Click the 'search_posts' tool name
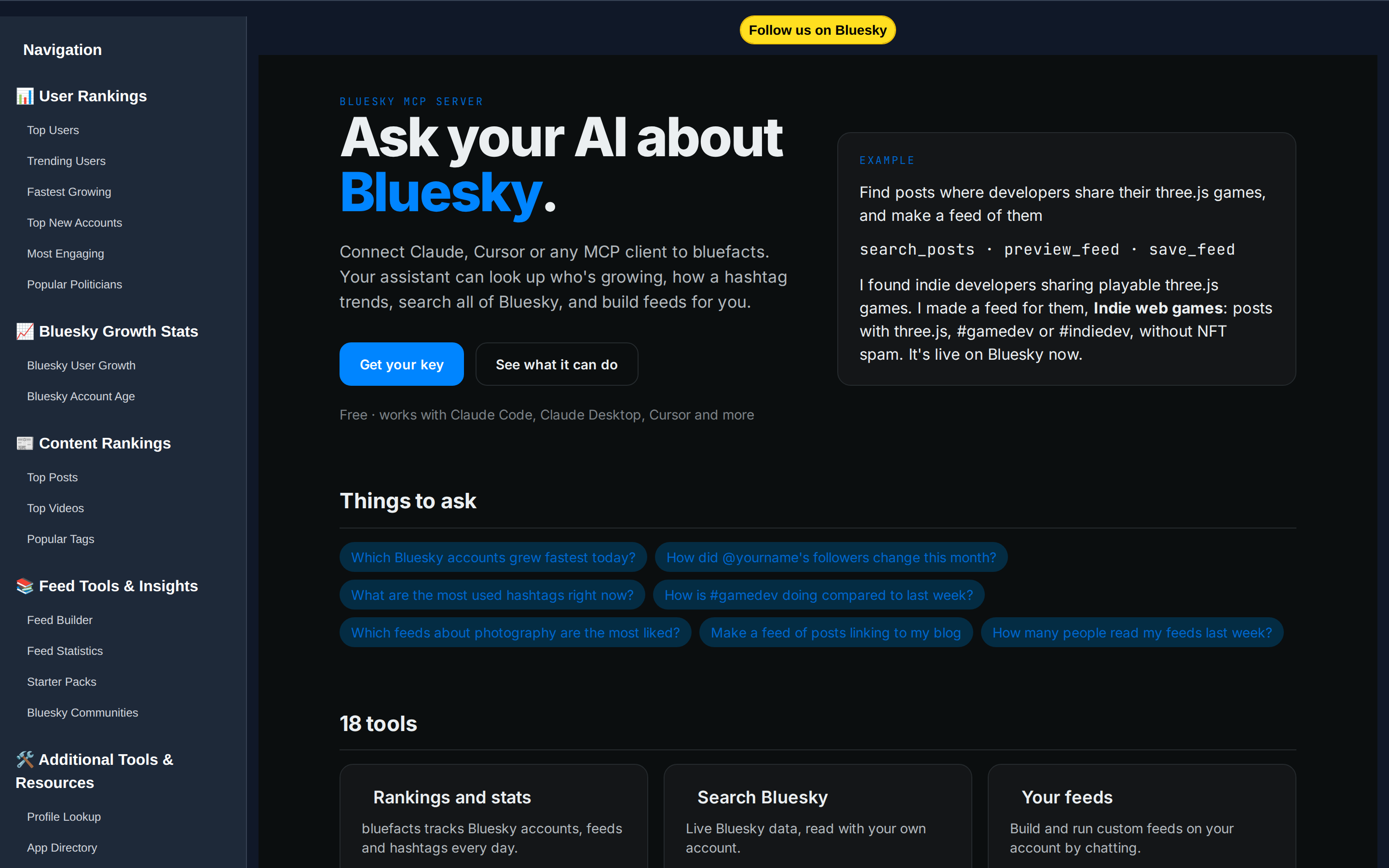This screenshot has height=868, width=1389. tap(917, 249)
